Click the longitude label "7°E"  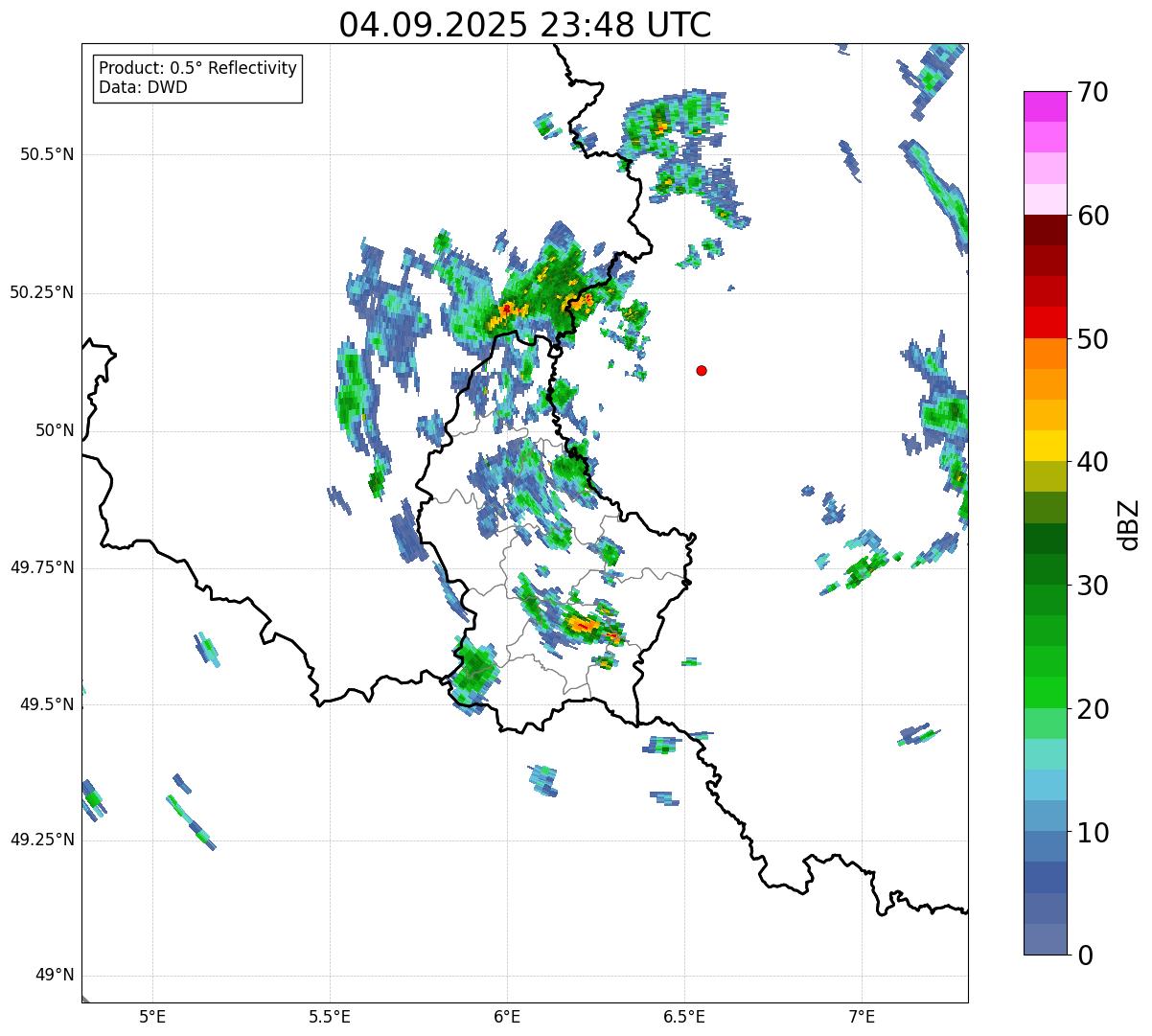pyautogui.click(x=862, y=1017)
